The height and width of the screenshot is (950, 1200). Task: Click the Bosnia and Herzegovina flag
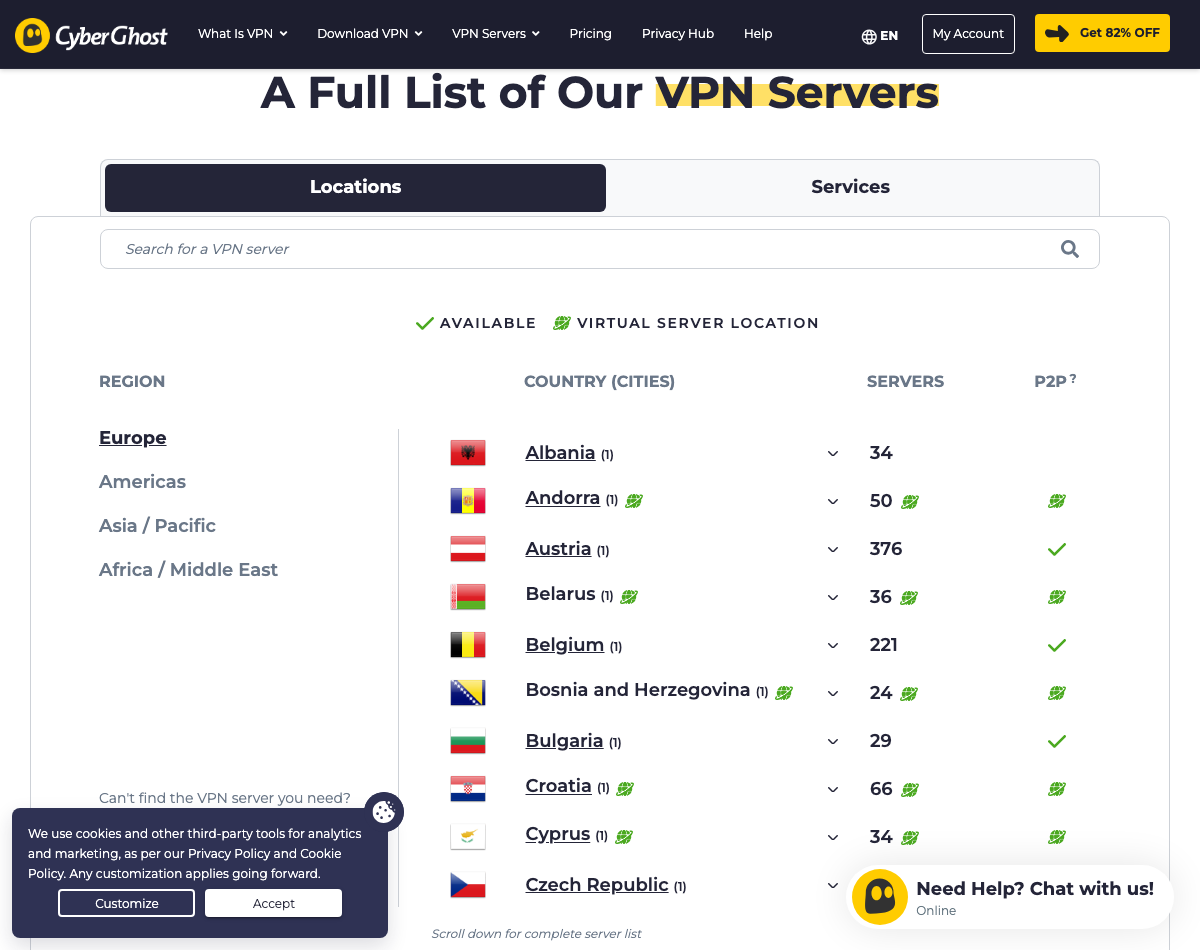point(468,693)
